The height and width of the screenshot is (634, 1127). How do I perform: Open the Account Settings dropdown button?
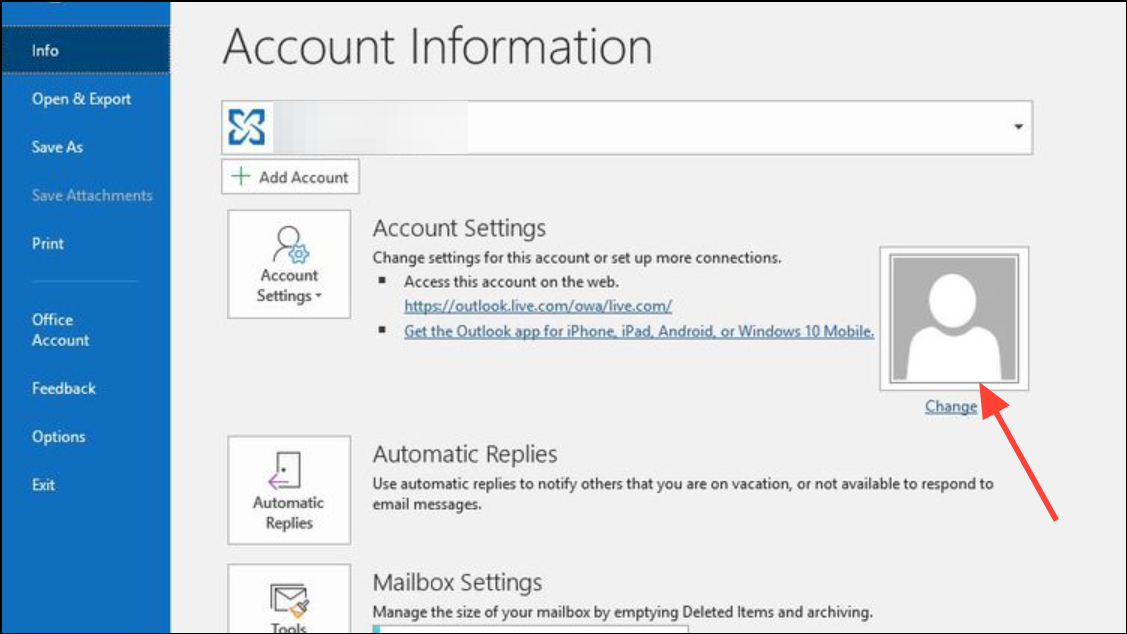click(289, 264)
